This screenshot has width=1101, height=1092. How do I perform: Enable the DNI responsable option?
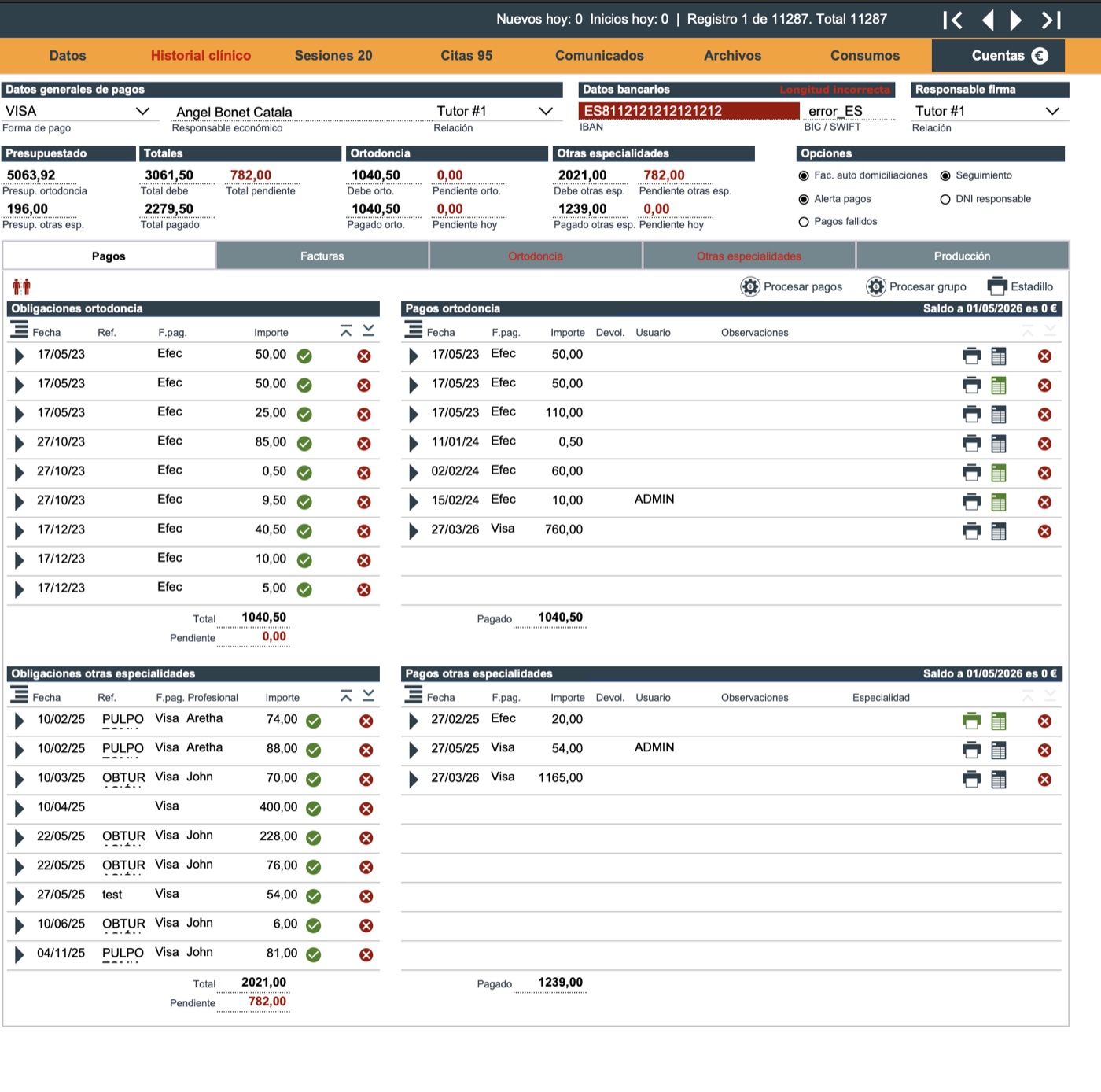pyautogui.click(x=945, y=199)
